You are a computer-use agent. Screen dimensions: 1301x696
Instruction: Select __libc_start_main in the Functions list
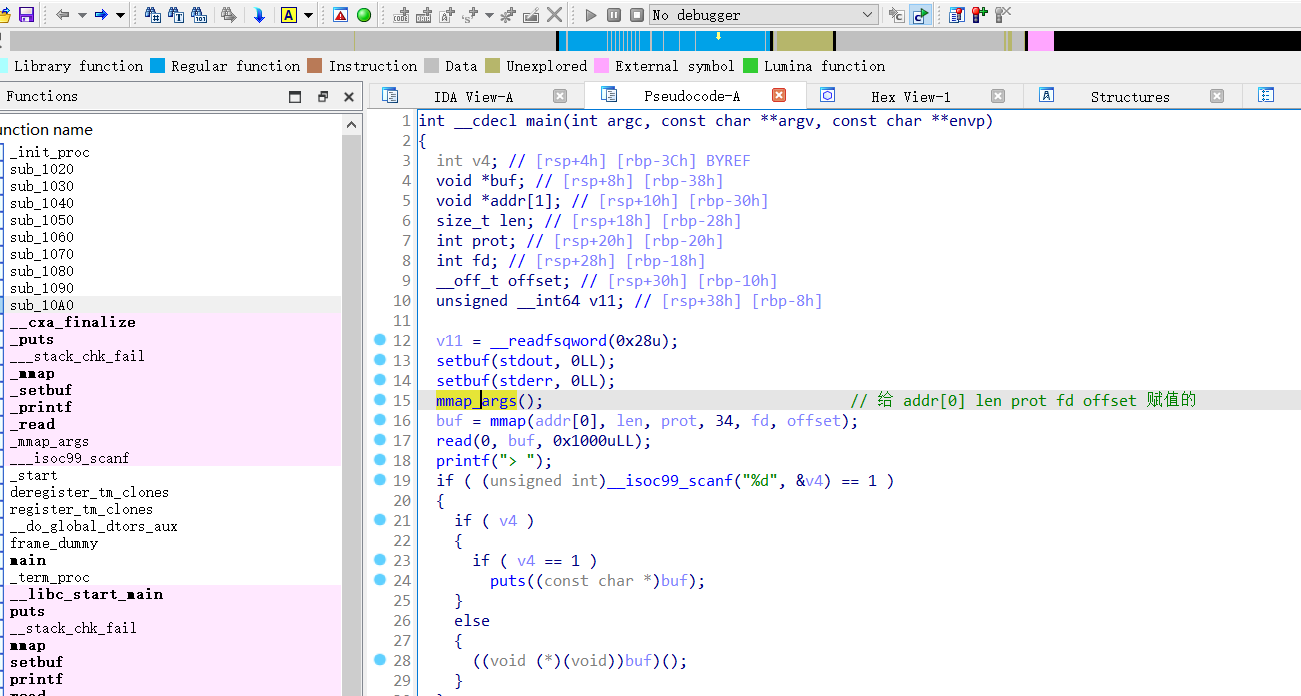point(86,594)
